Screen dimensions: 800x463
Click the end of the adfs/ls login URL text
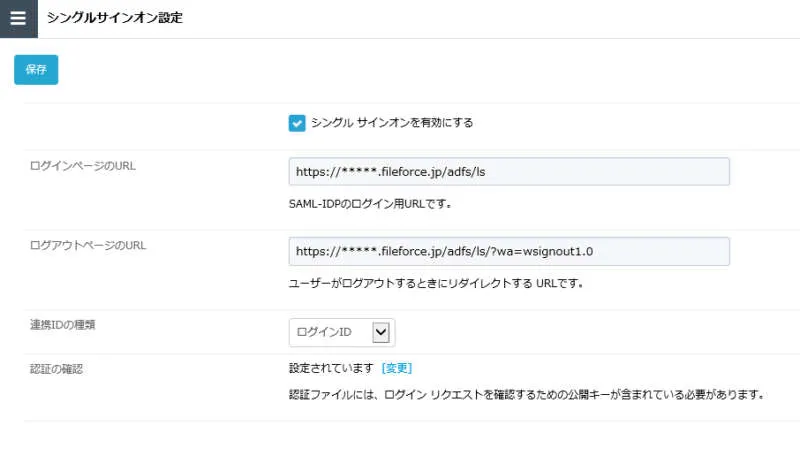pos(484,172)
